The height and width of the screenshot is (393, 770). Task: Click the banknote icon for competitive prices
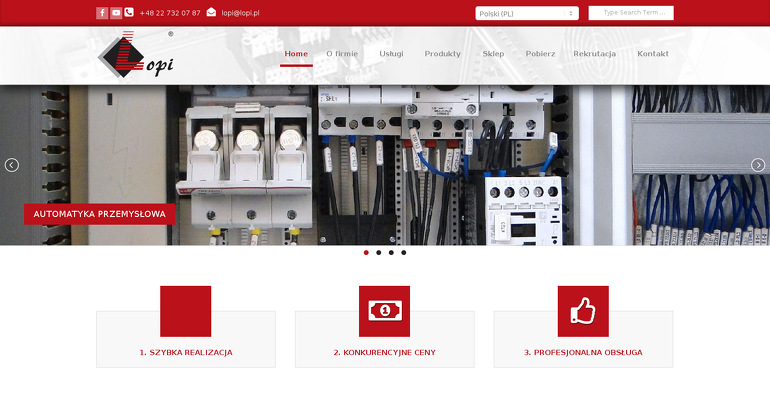(385, 311)
